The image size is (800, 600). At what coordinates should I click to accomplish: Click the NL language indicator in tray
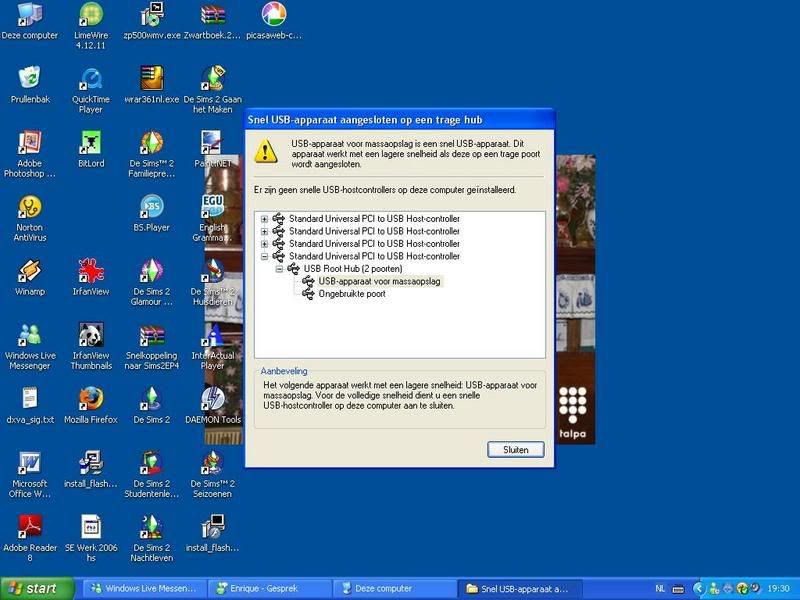pyautogui.click(x=660, y=589)
